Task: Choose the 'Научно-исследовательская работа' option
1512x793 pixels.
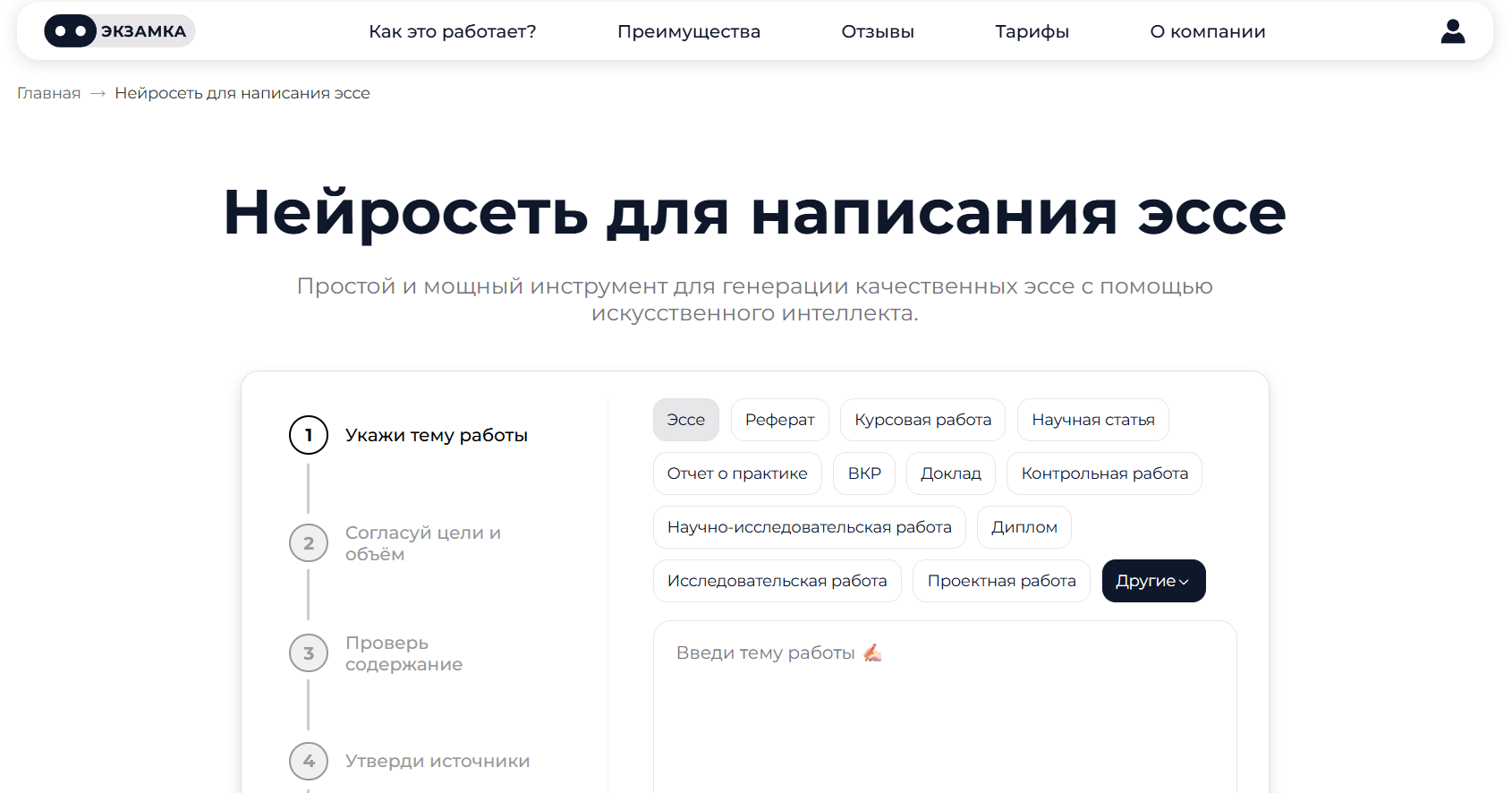Action: click(810, 527)
